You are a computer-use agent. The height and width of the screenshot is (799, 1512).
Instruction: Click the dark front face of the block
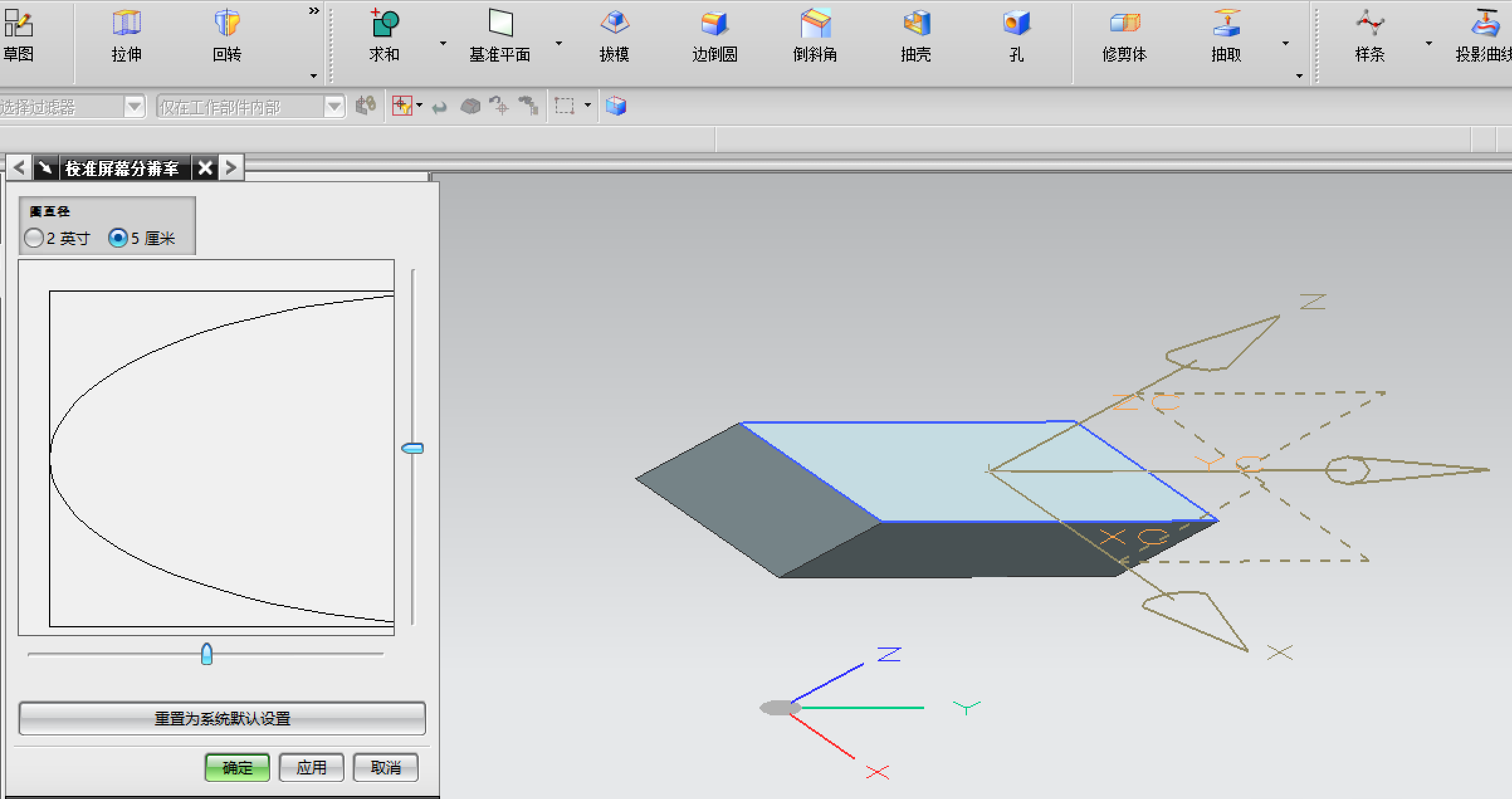pos(981,549)
